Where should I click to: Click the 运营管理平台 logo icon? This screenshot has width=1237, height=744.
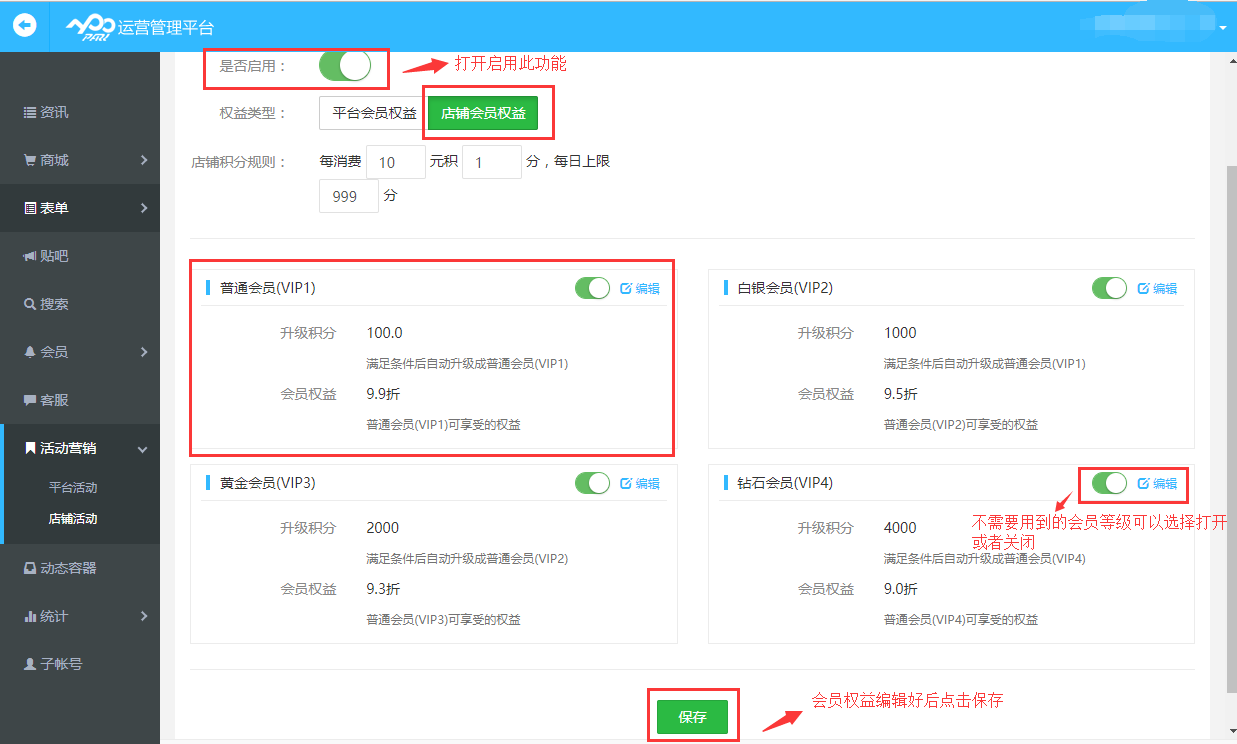click(x=90, y=27)
